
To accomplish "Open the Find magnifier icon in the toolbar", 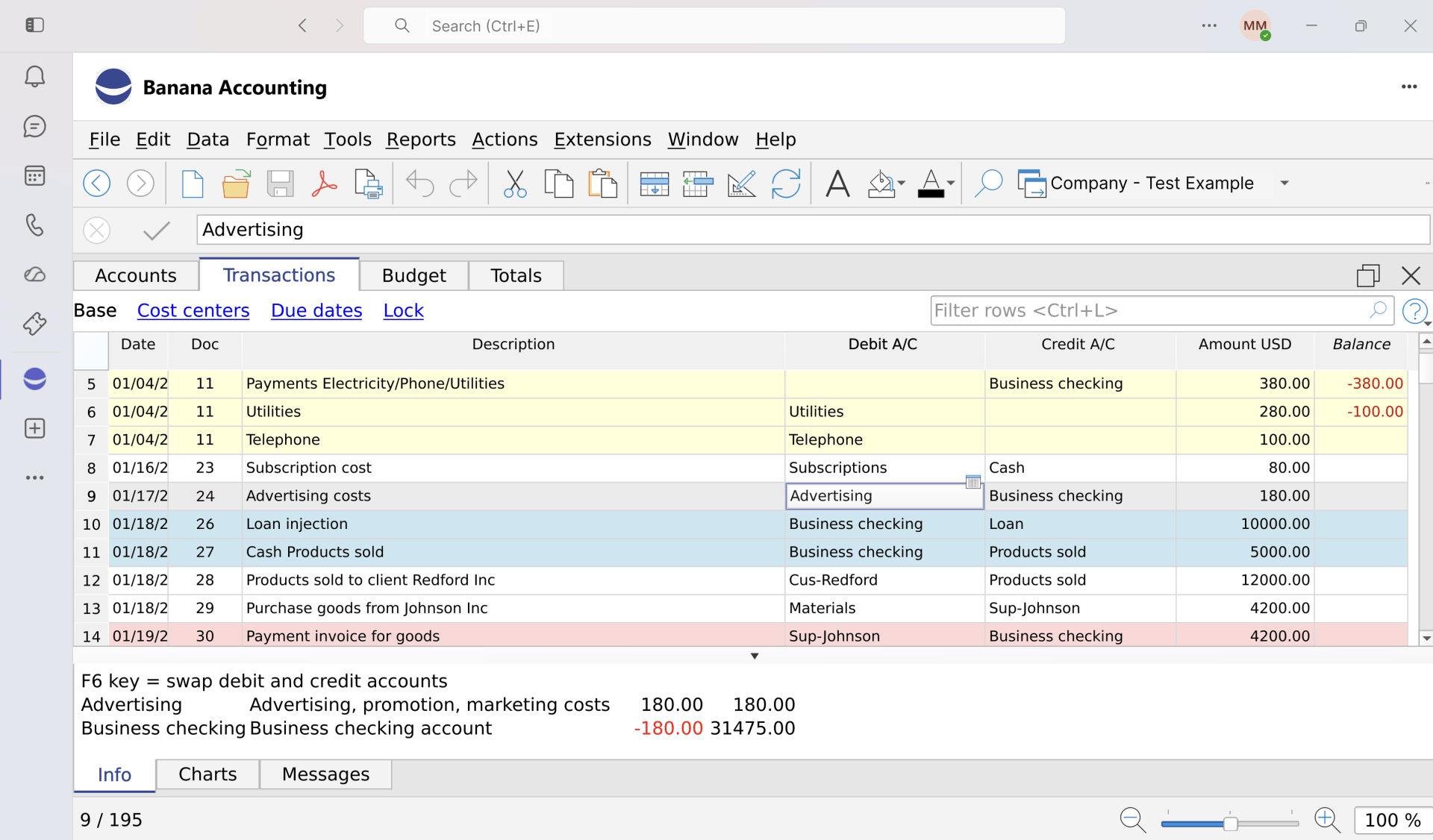I will (988, 184).
